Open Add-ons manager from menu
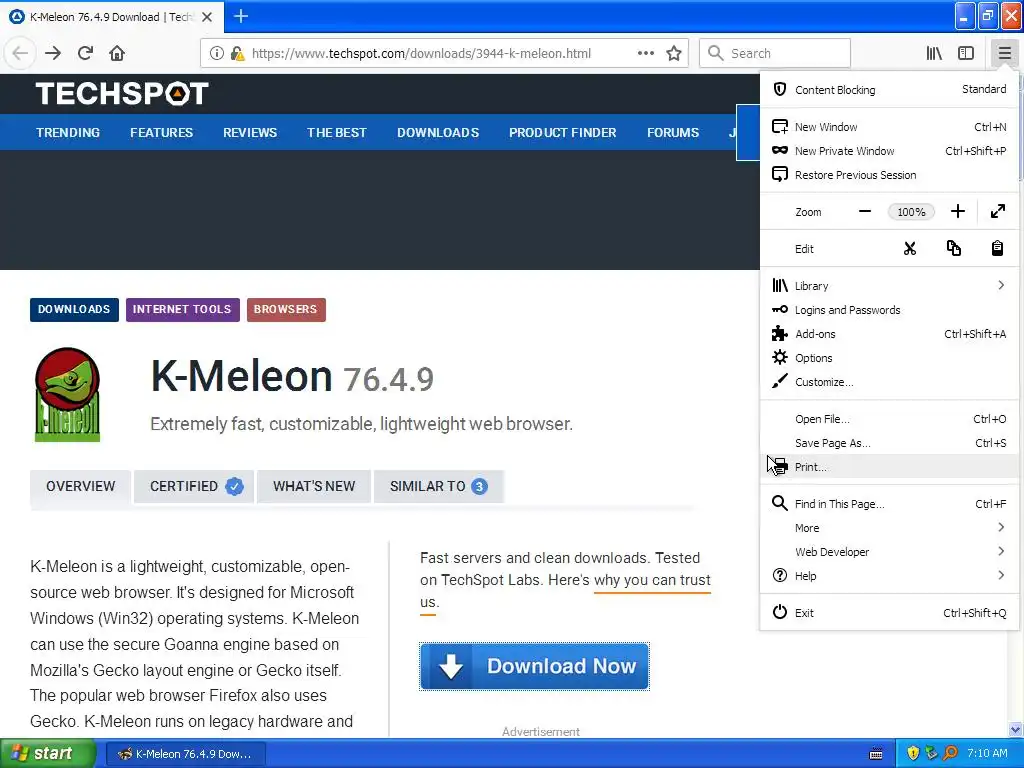This screenshot has height=768, width=1024. [889, 334]
